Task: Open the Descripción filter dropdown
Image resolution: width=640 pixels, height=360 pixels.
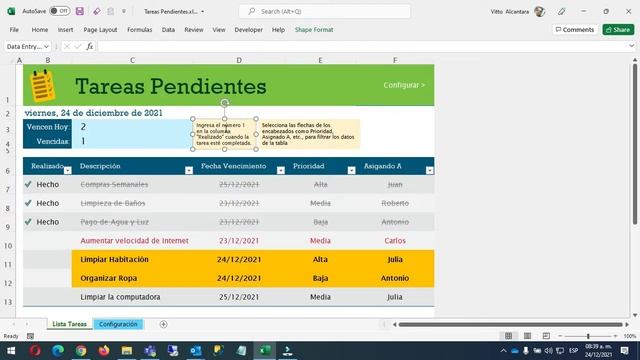Action: (189, 171)
